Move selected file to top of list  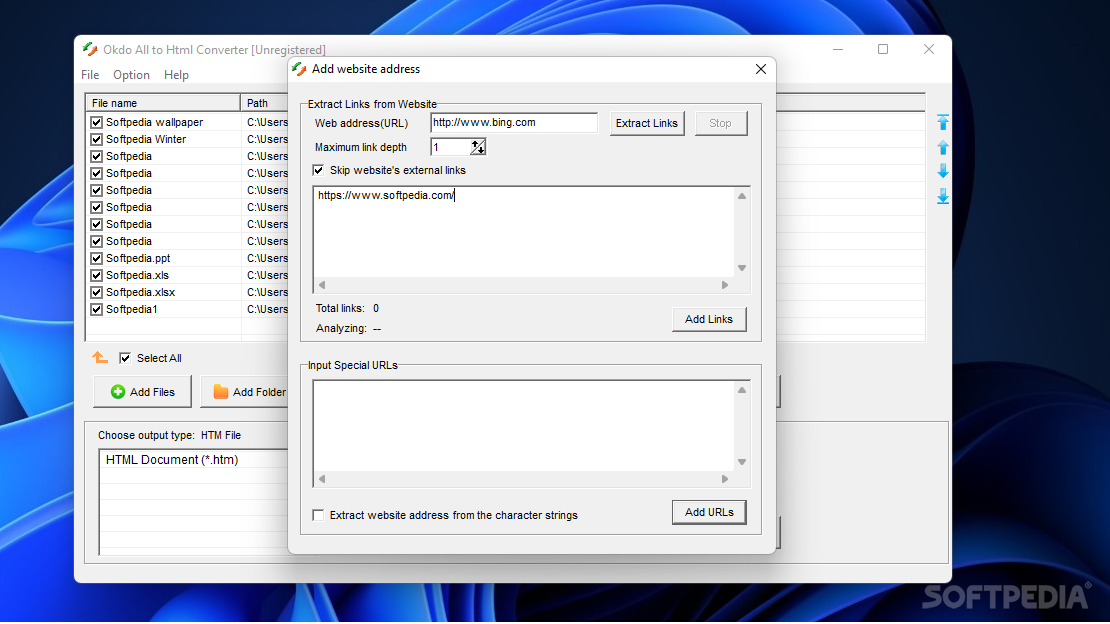943,122
